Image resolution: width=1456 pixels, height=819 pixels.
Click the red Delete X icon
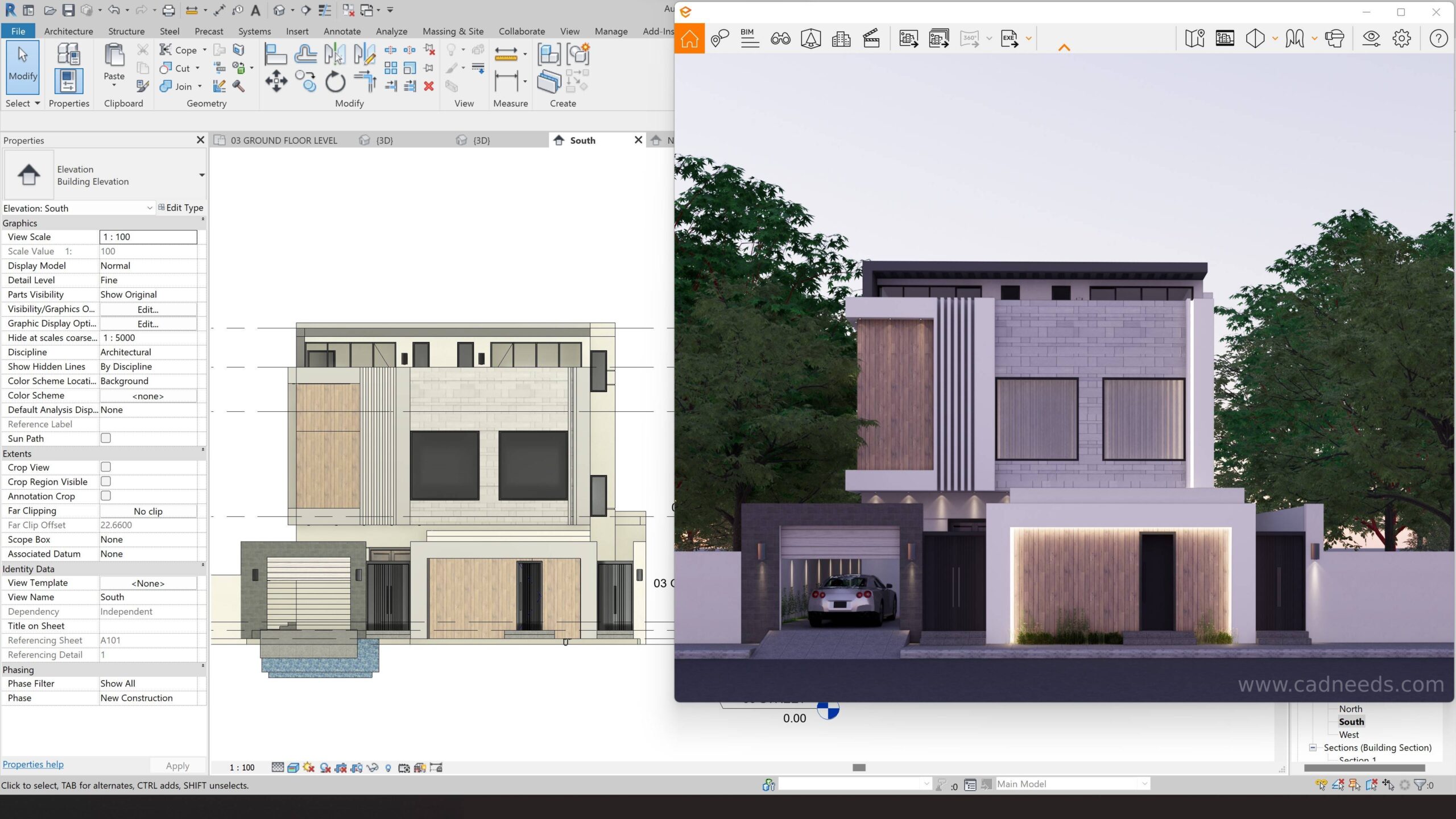coord(429,86)
